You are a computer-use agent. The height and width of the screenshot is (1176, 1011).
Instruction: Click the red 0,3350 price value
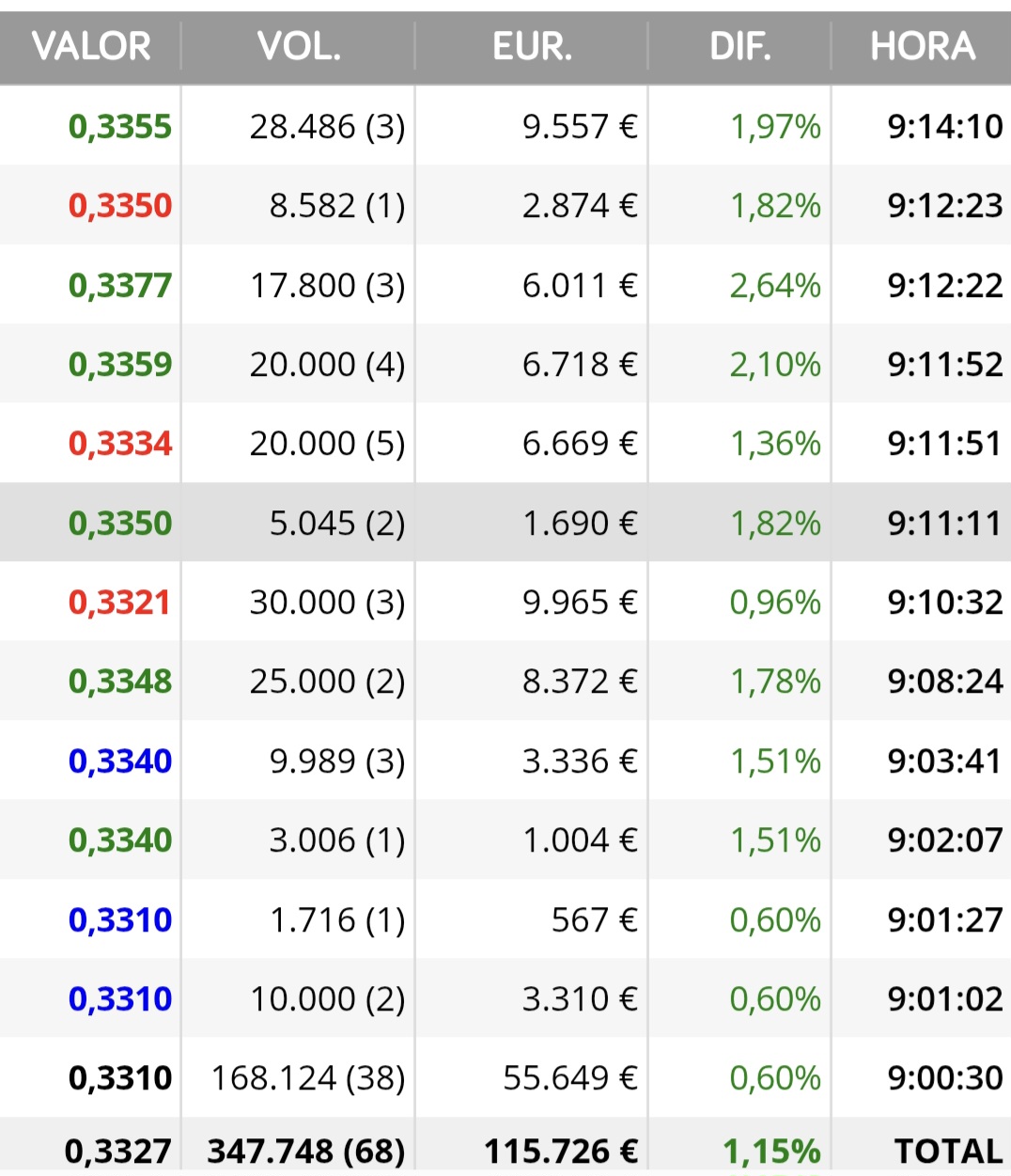click(x=120, y=206)
